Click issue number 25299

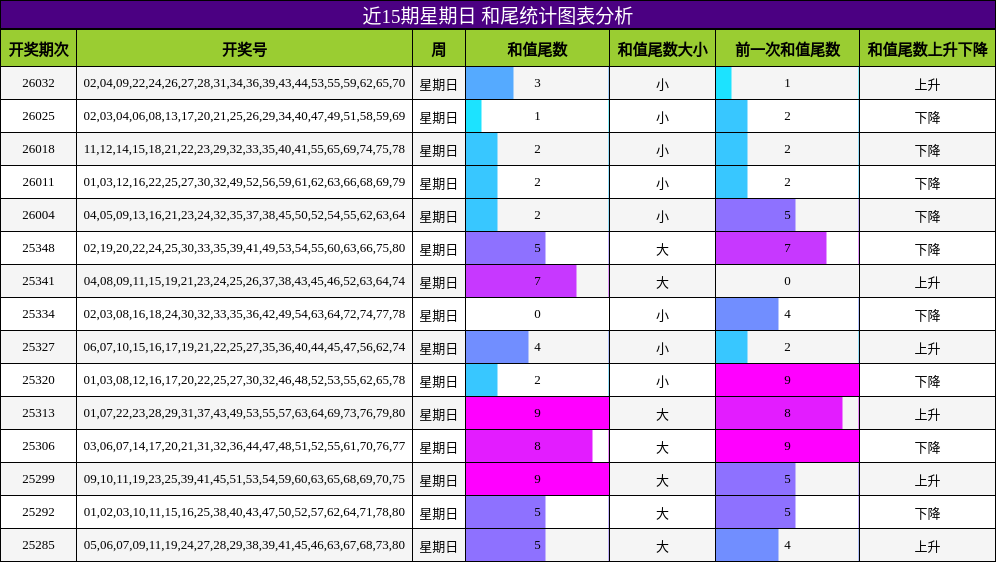38,479
